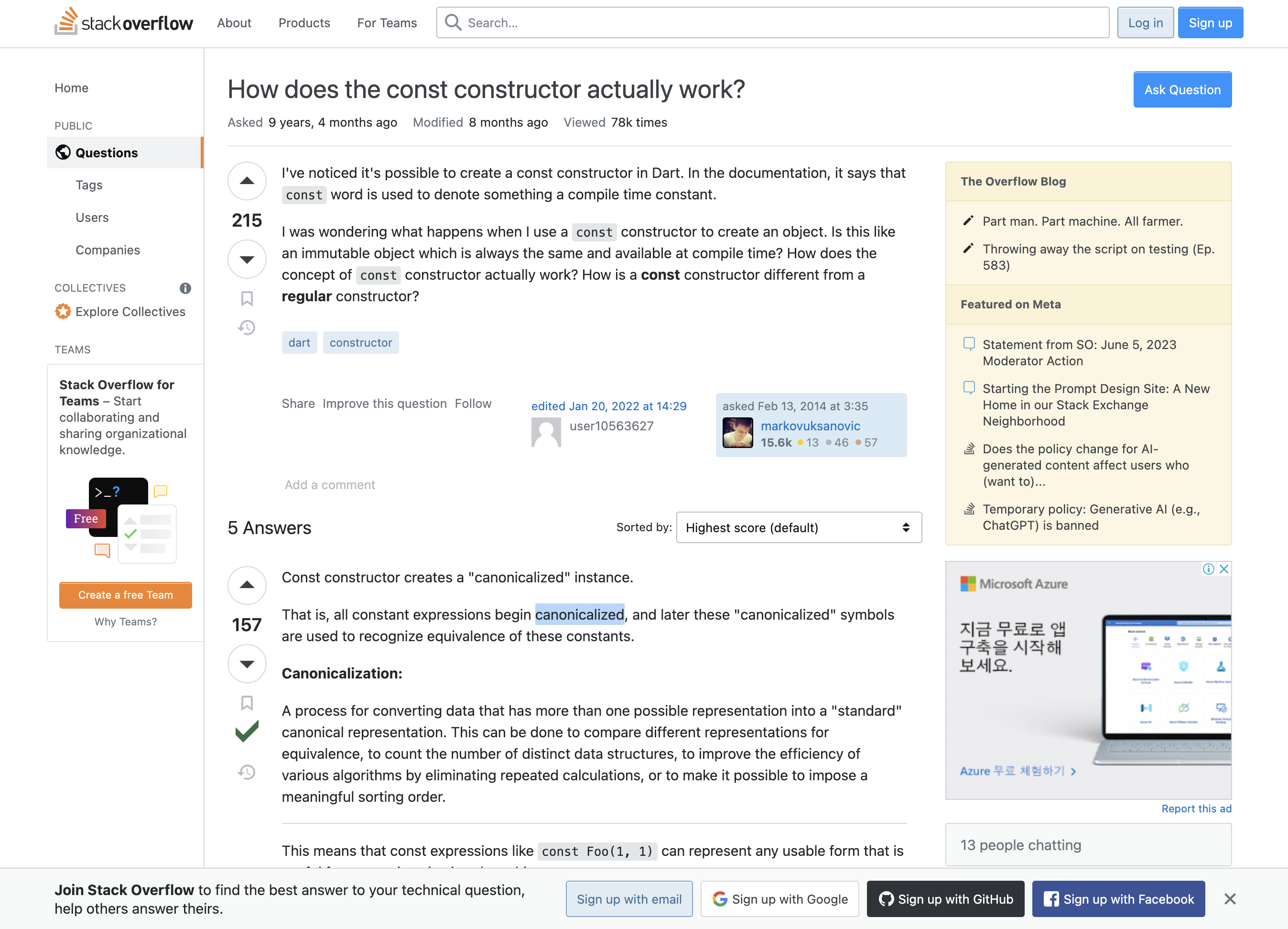Focus the Search input field
The height and width of the screenshot is (929, 1288).
coord(772,23)
